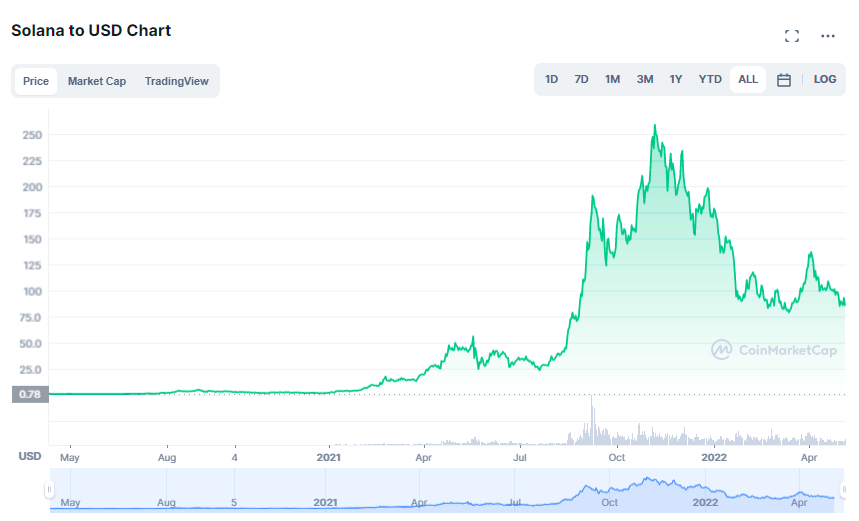Viewport: 859px width, 521px height.
Task: Switch to the Price tab
Action: coord(36,81)
